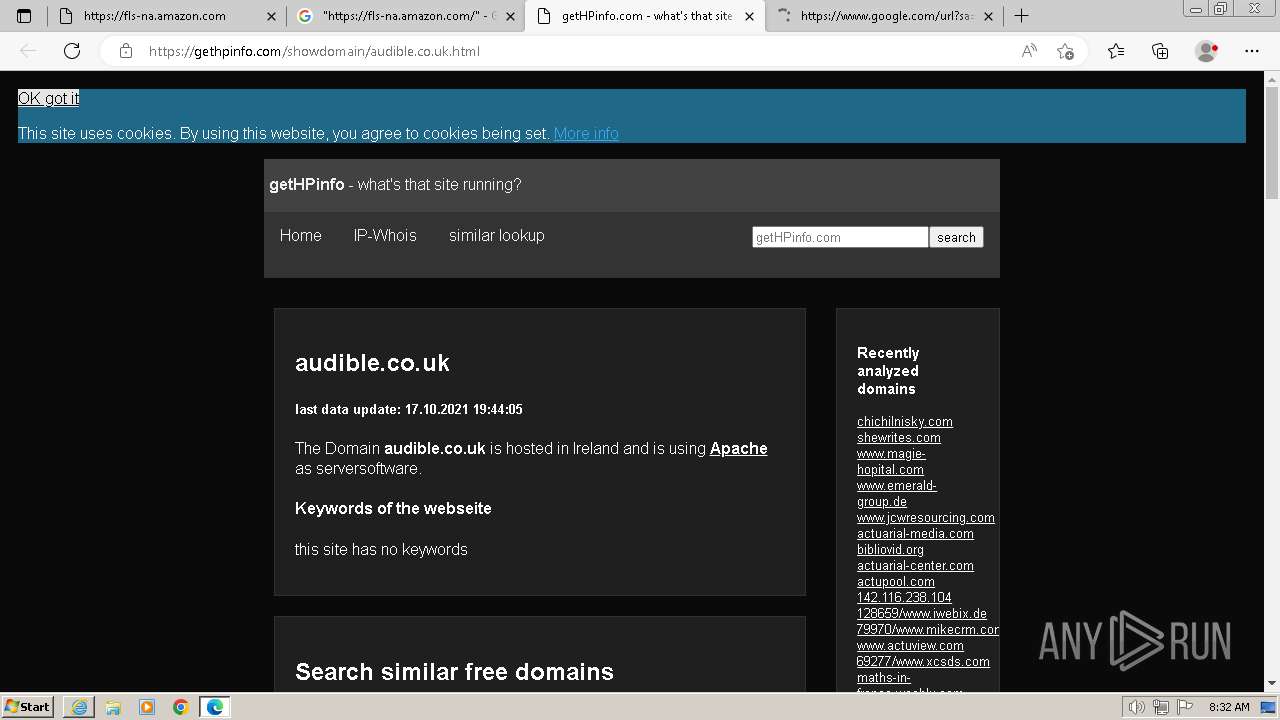Viewport: 1280px width, 720px height.
Task: Open the Read aloud icon in the address bar
Action: [x=1029, y=51]
